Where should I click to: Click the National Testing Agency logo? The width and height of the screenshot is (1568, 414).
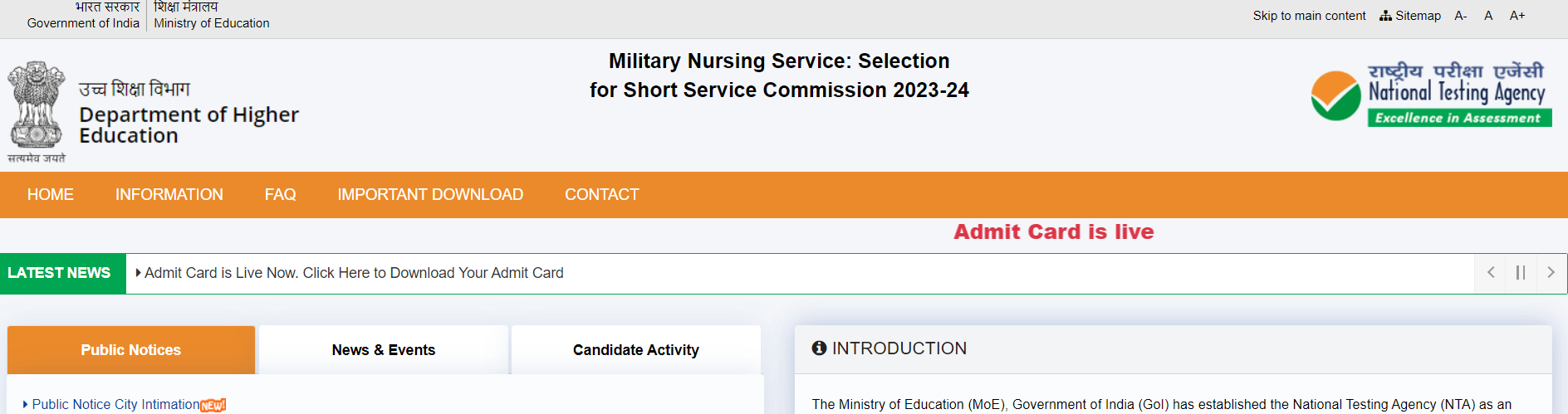(1431, 94)
